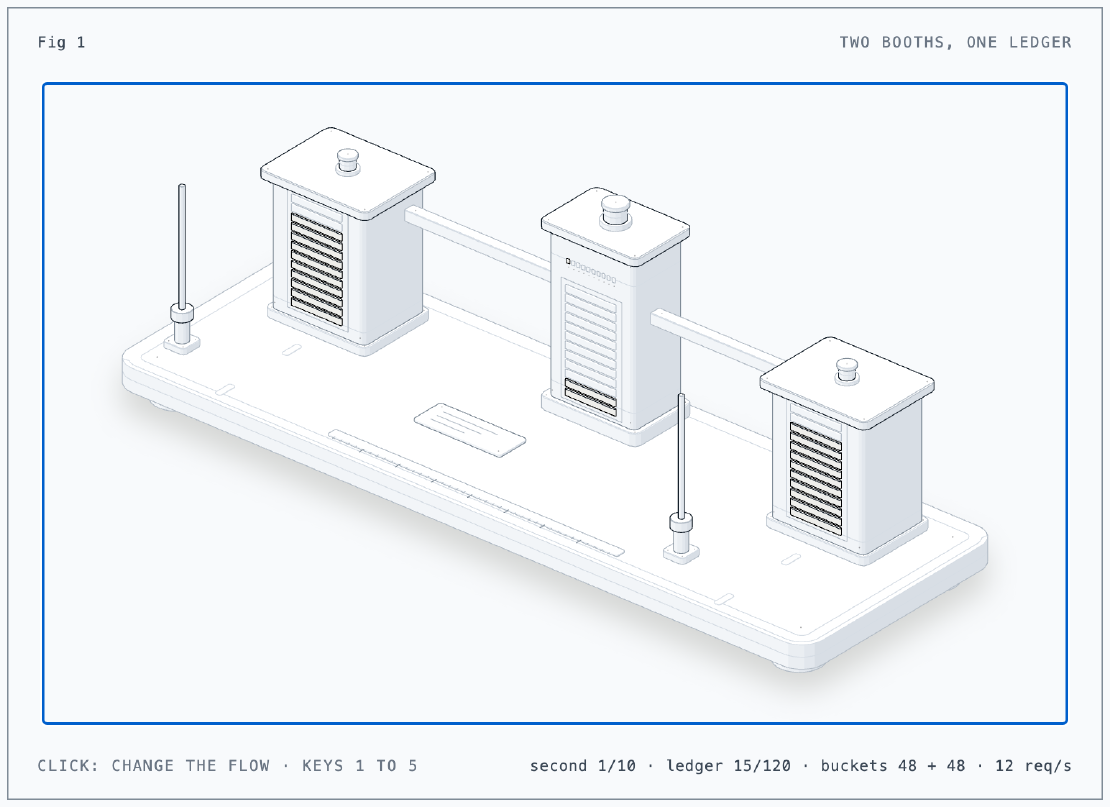This screenshot has width=1110, height=807.
Task: Click the "KEYS 1 TO 5" hint
Action: click(x=360, y=766)
